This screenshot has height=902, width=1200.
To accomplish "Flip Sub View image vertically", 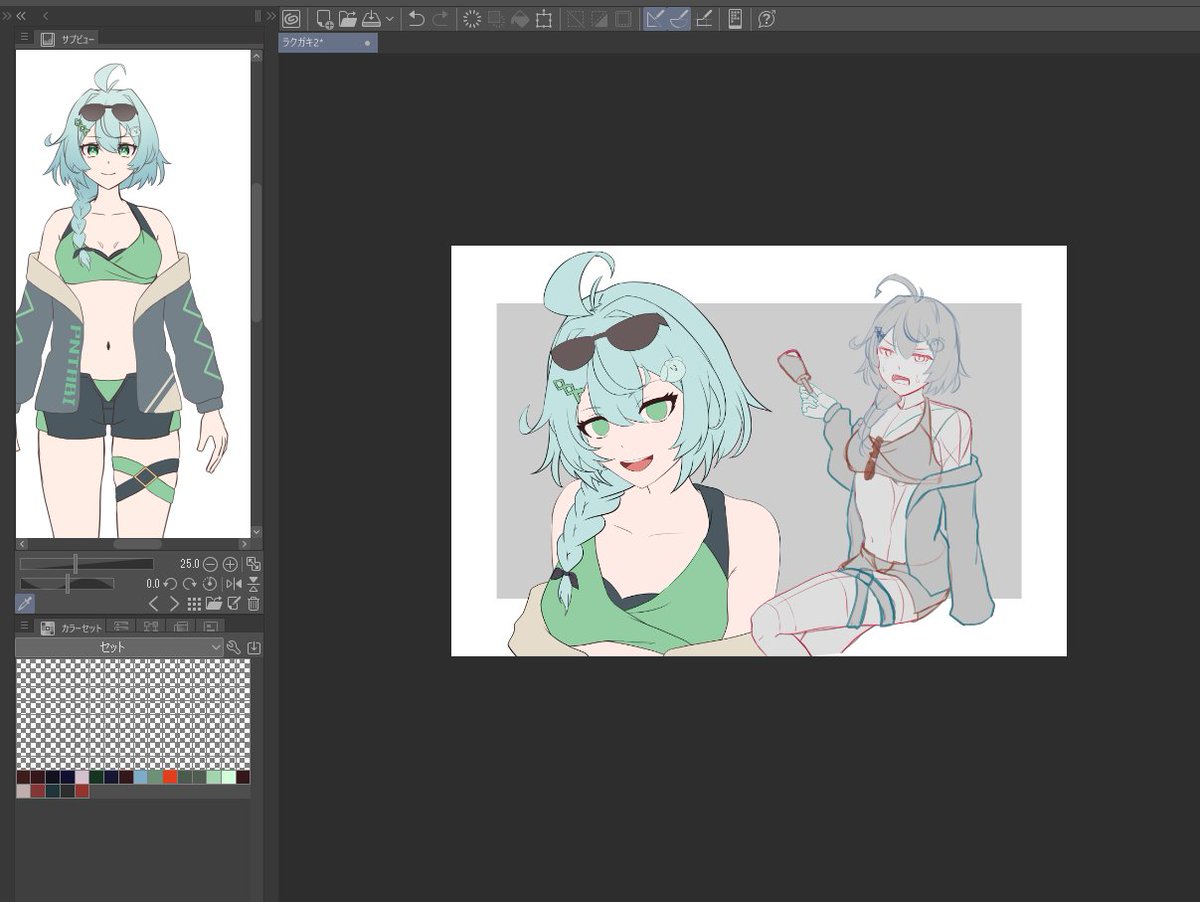I will pos(254,583).
